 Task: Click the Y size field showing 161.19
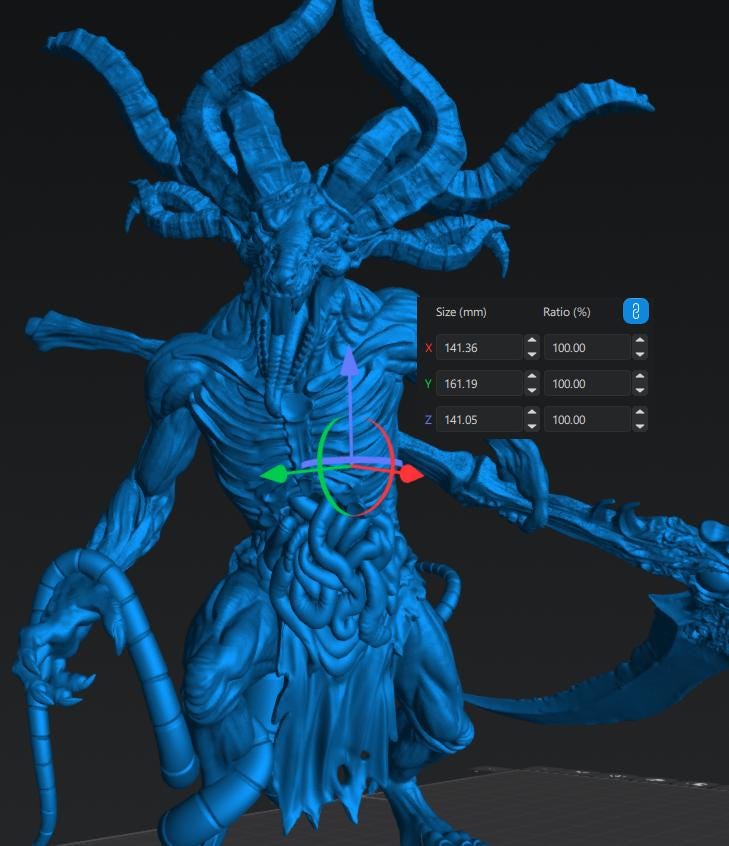[479, 384]
